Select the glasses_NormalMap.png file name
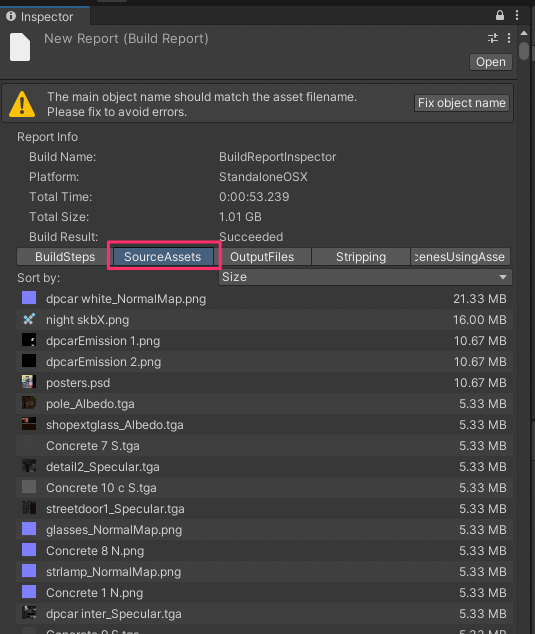This screenshot has height=634, width=535. (x=114, y=530)
